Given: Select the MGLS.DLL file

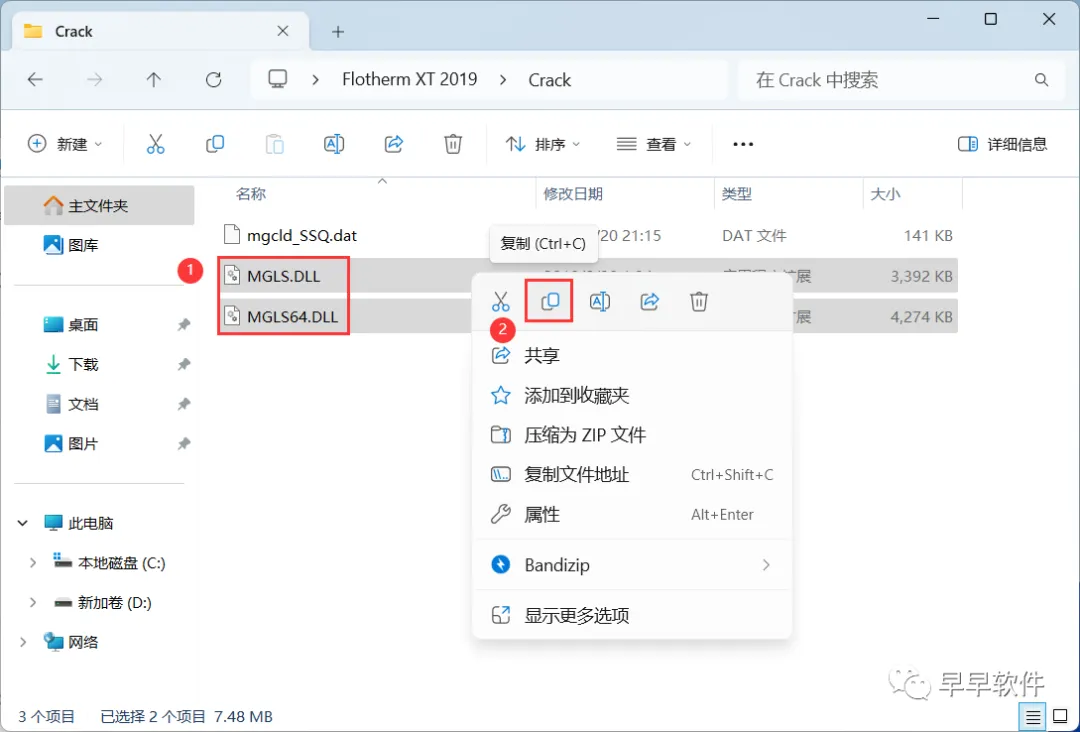Looking at the screenshot, I should [x=283, y=276].
